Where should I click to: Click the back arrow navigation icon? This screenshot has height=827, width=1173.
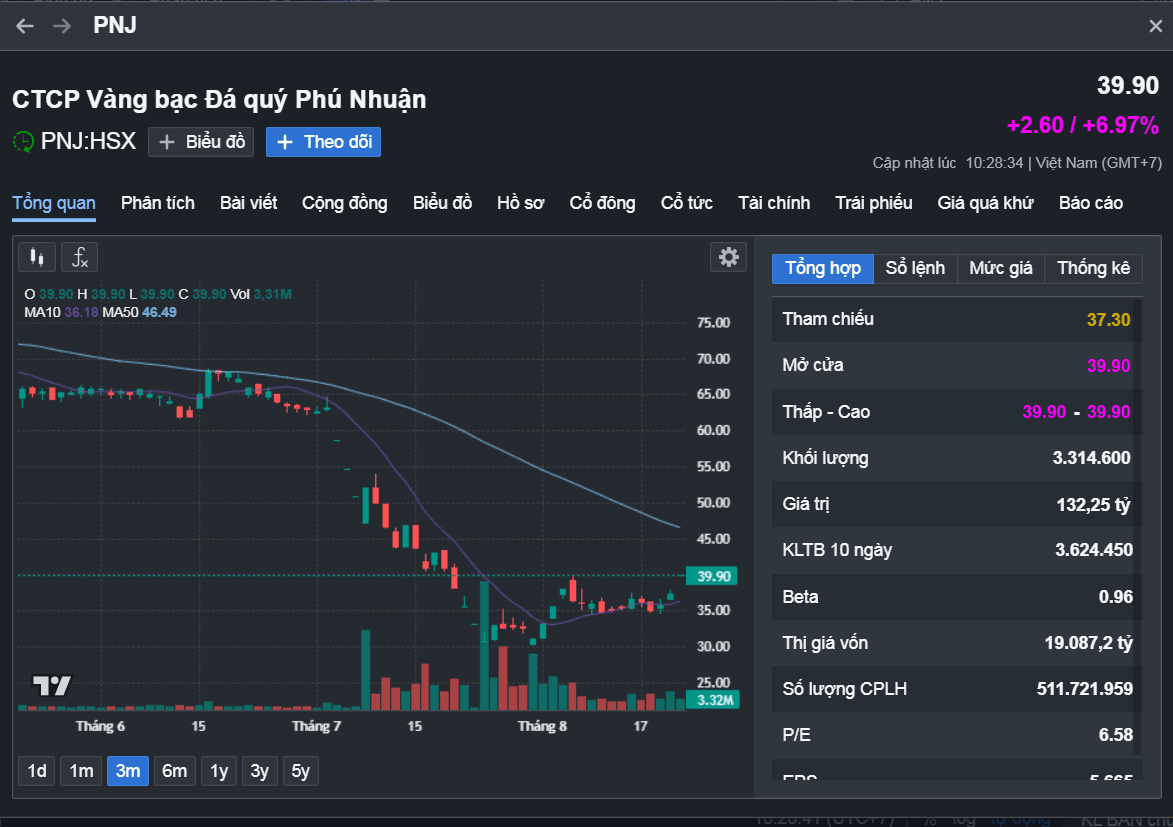[x=25, y=26]
